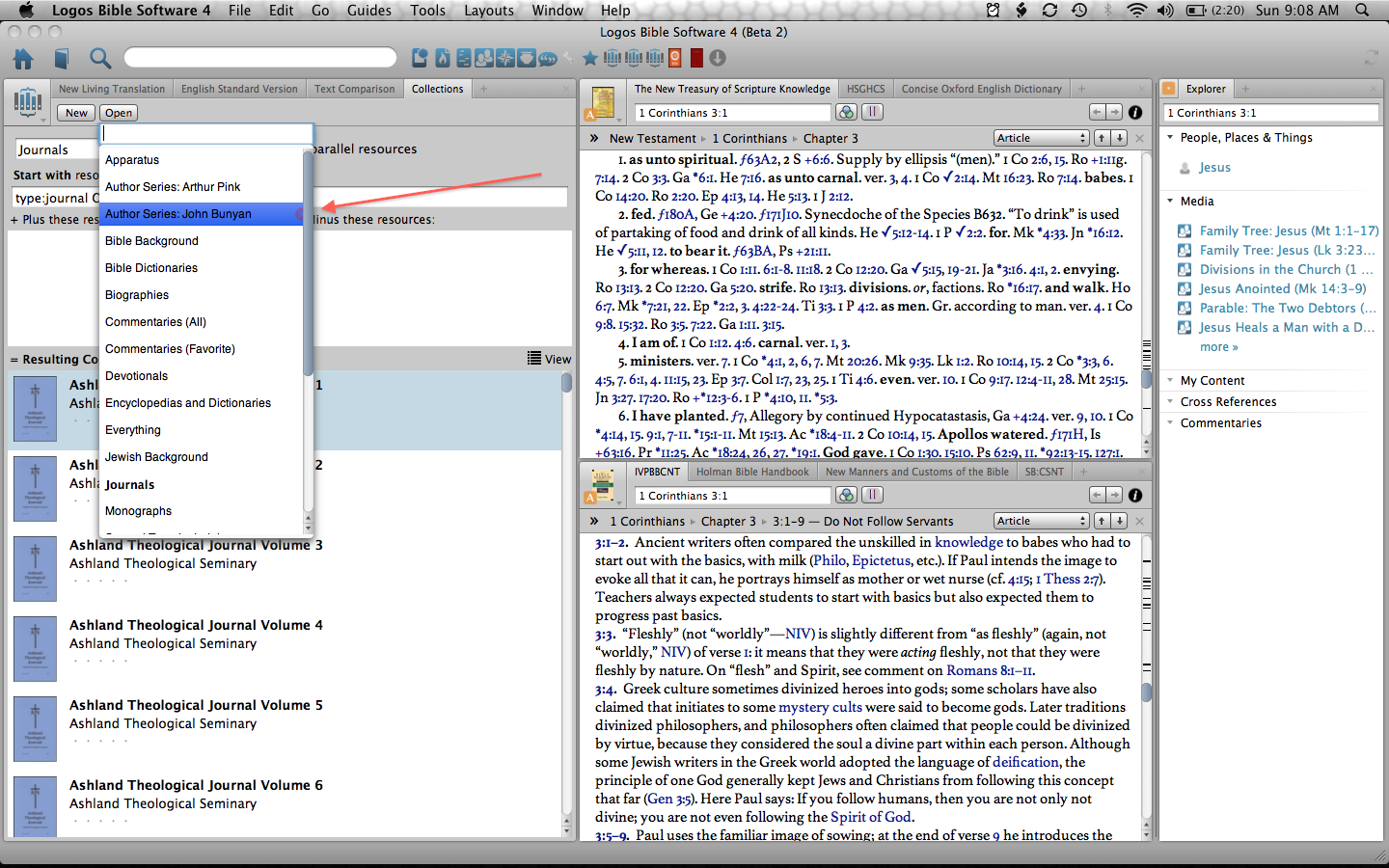Click the more » link under Media
The image size is (1389, 868).
click(x=1219, y=347)
